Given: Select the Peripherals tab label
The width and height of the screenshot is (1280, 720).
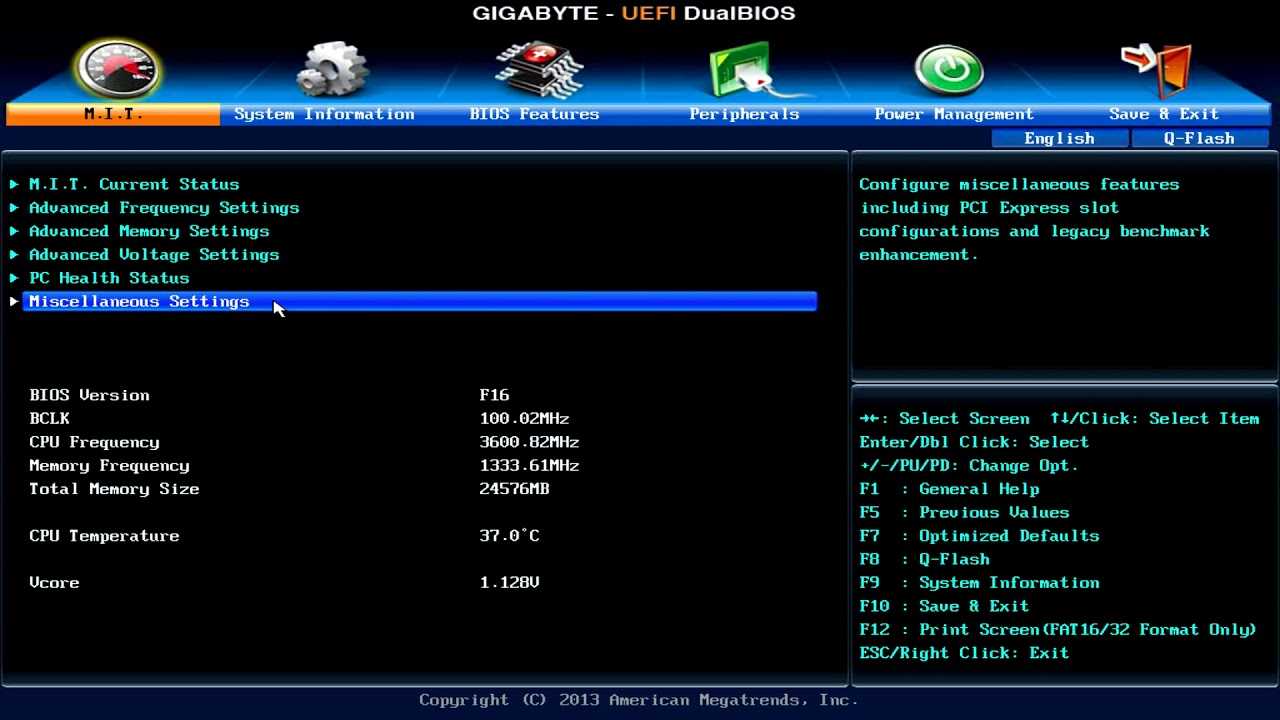Looking at the screenshot, I should [744, 114].
